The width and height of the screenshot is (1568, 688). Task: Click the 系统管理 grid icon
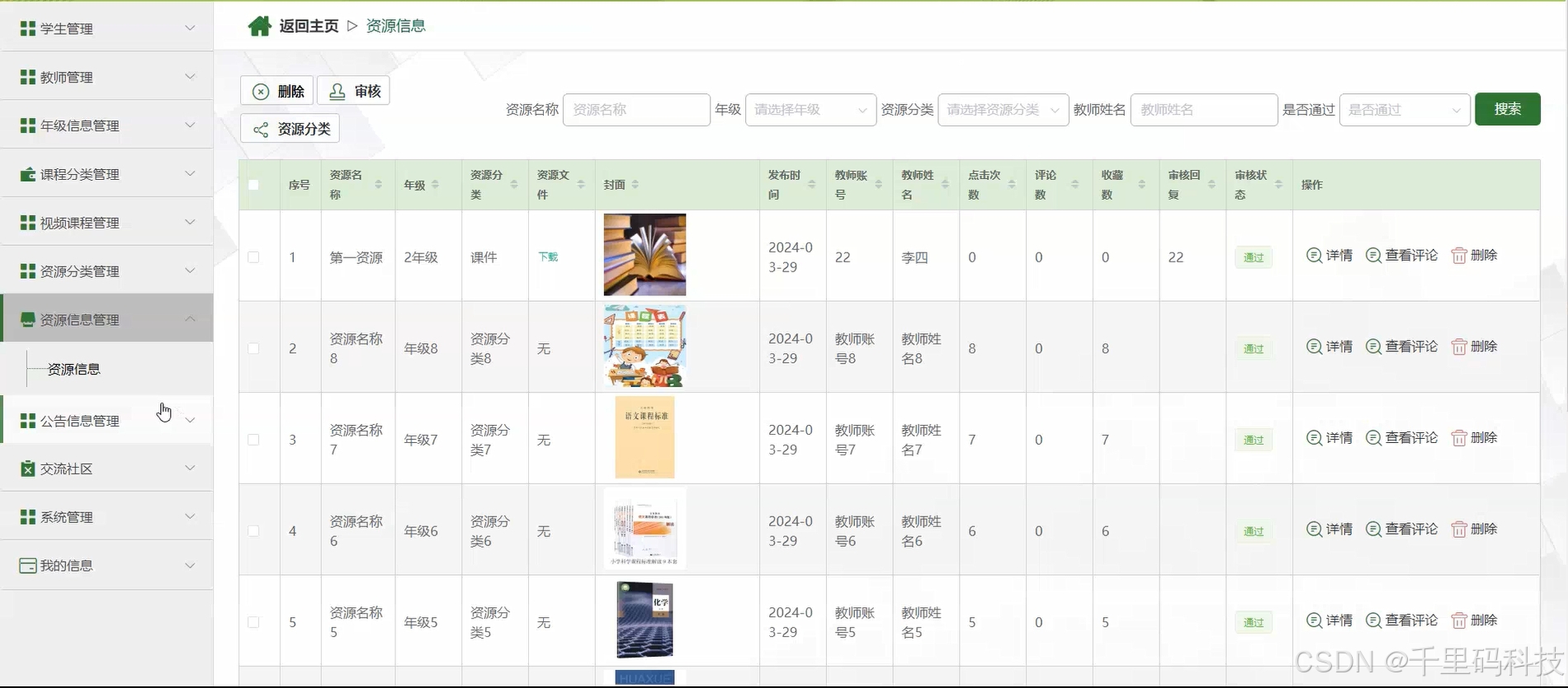click(28, 517)
